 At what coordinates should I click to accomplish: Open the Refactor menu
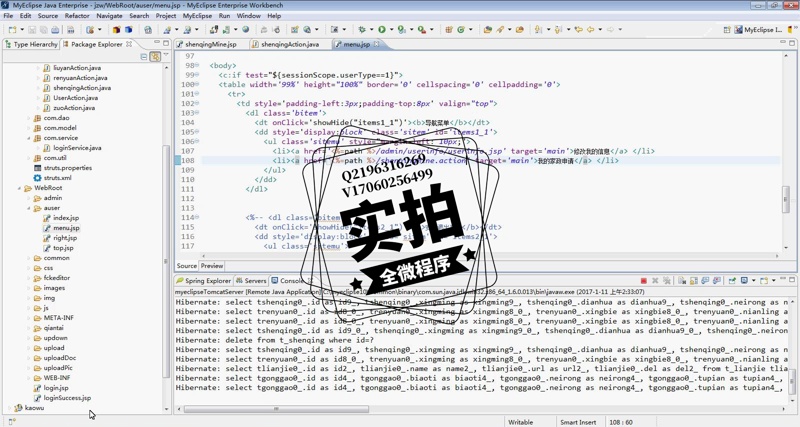(x=77, y=16)
